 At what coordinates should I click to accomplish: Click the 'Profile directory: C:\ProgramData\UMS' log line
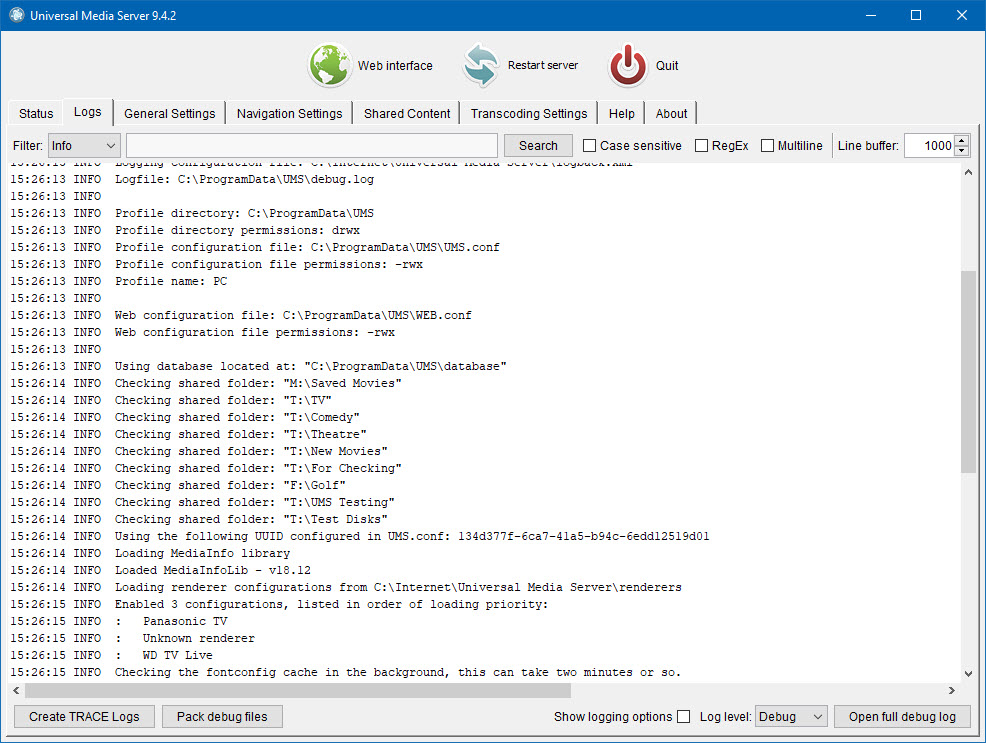point(192,213)
